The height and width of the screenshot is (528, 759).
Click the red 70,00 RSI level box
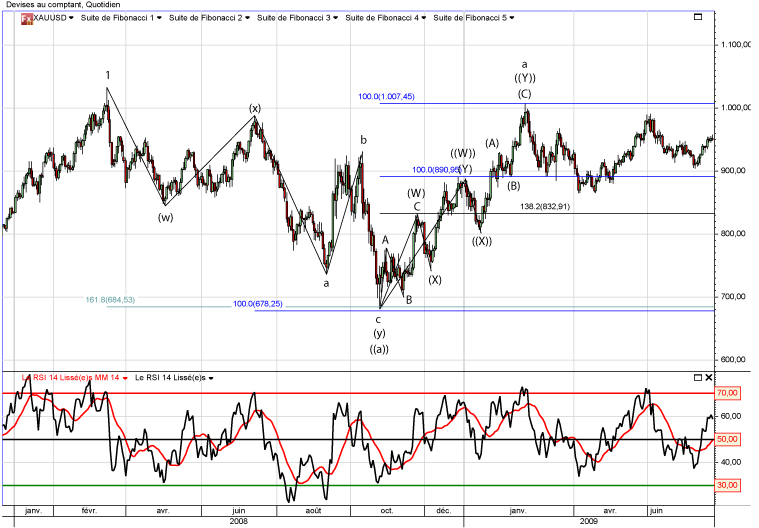coord(727,393)
